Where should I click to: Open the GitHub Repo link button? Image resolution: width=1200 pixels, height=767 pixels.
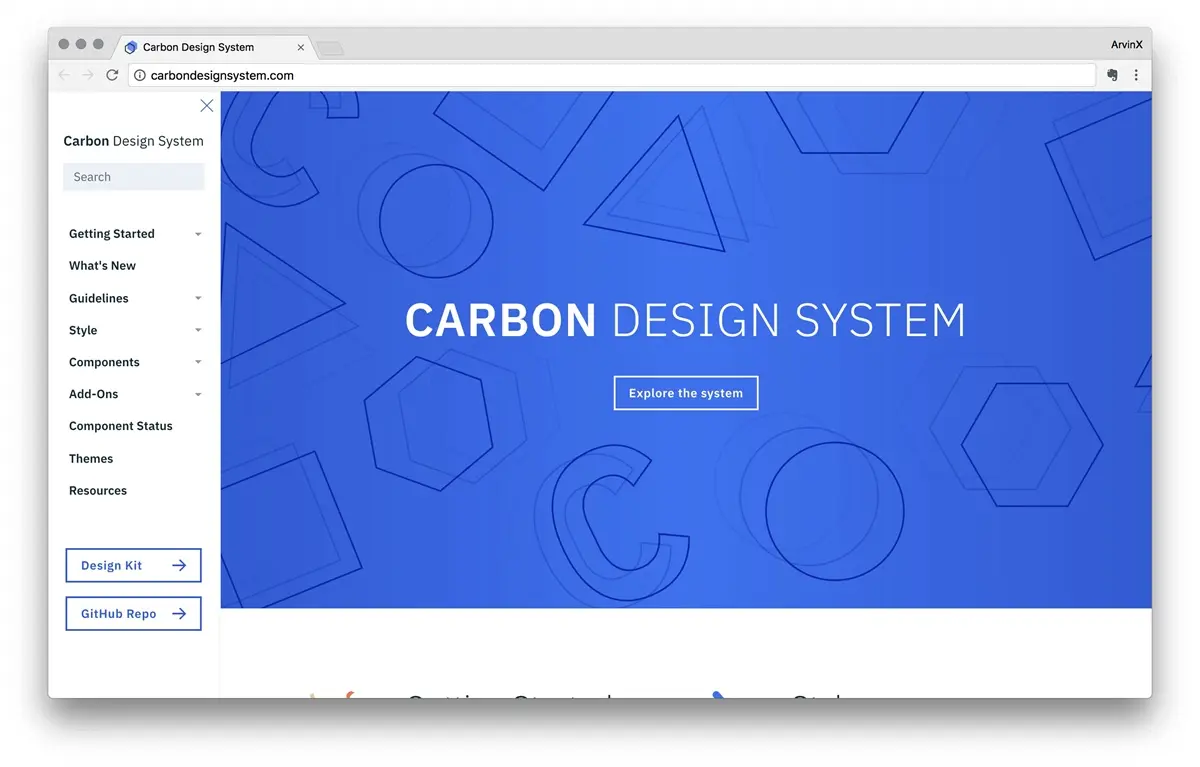(133, 614)
